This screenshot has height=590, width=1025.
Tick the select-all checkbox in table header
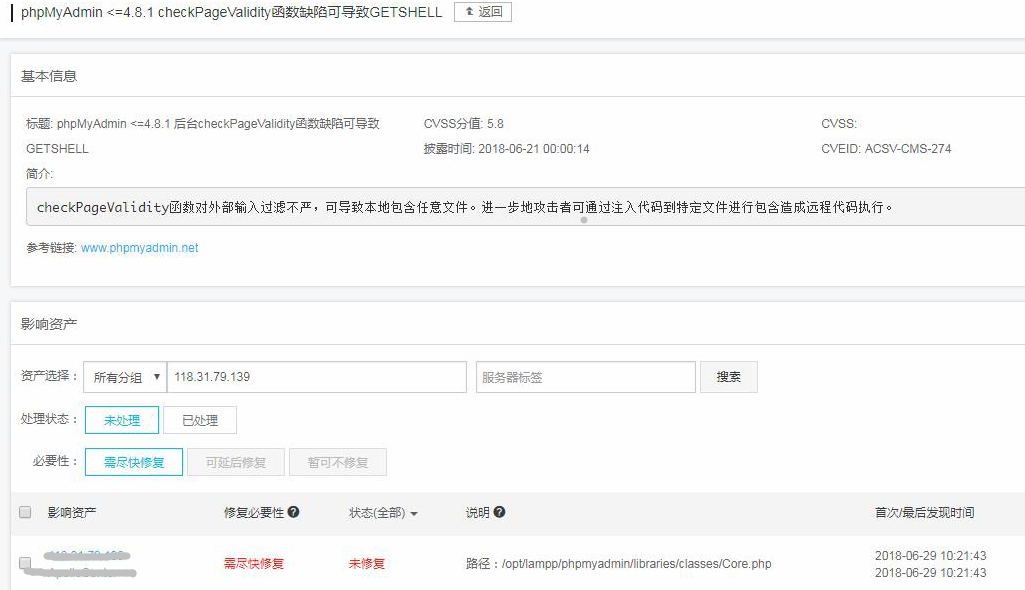pos(25,512)
